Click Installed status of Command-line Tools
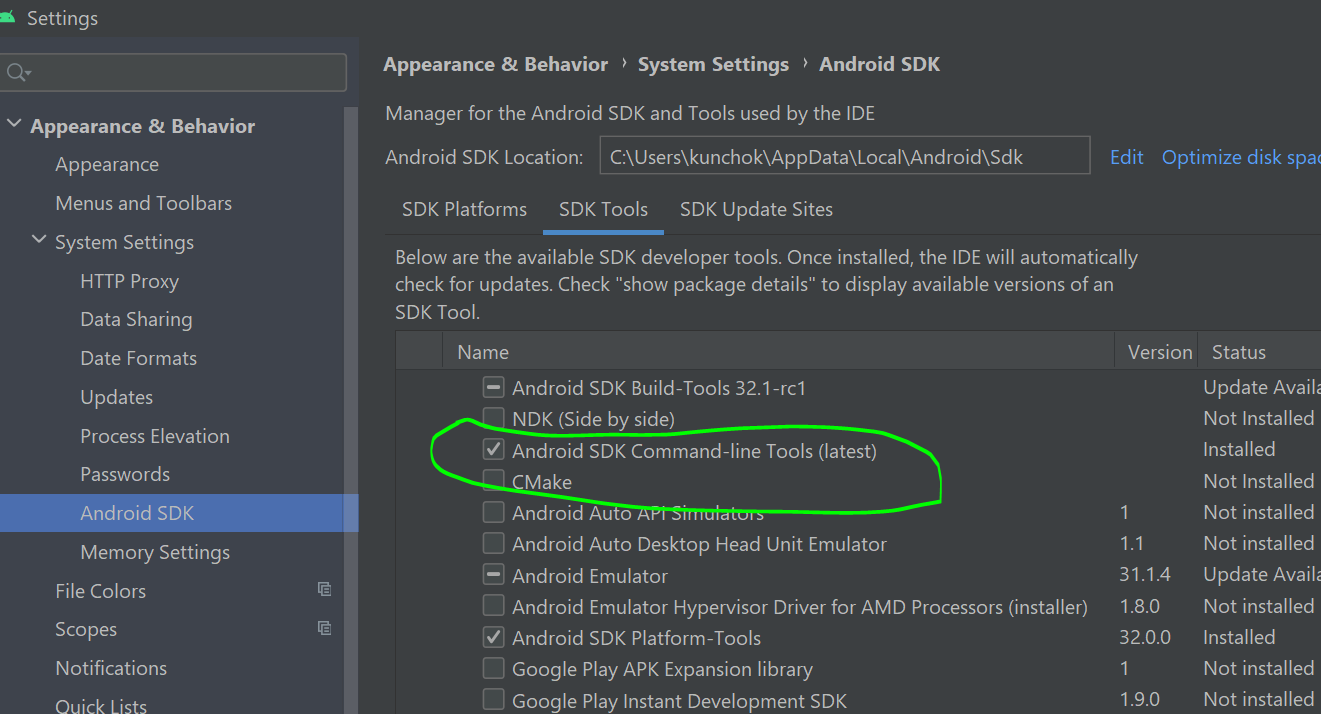Image resolution: width=1321 pixels, height=714 pixels. coord(1239,449)
